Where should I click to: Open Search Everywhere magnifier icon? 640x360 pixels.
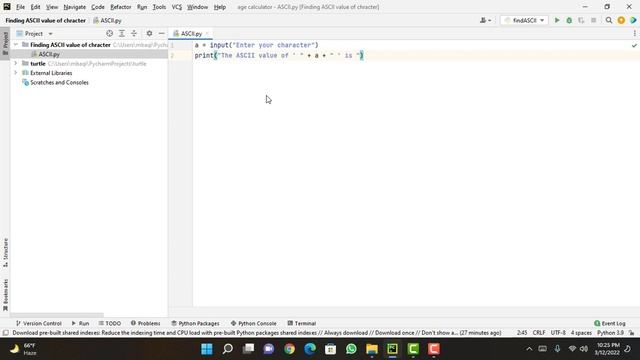pos(609,20)
